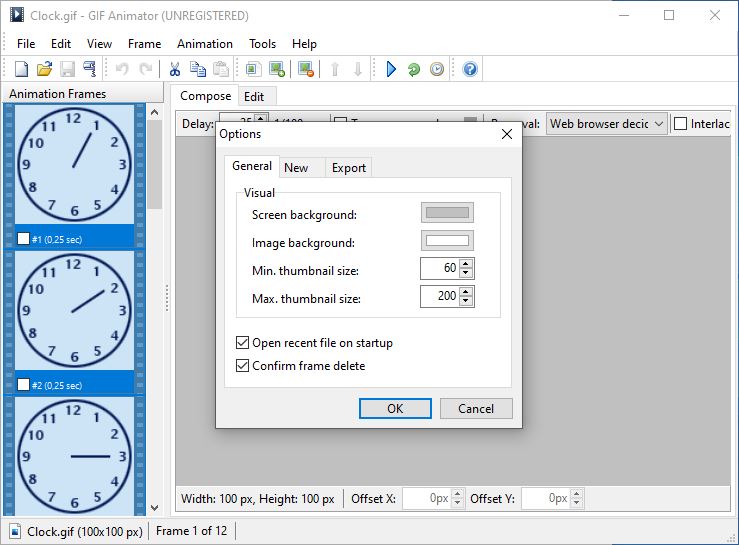Pick the Image background color
This screenshot has width=739, height=545.
[x=447, y=241]
